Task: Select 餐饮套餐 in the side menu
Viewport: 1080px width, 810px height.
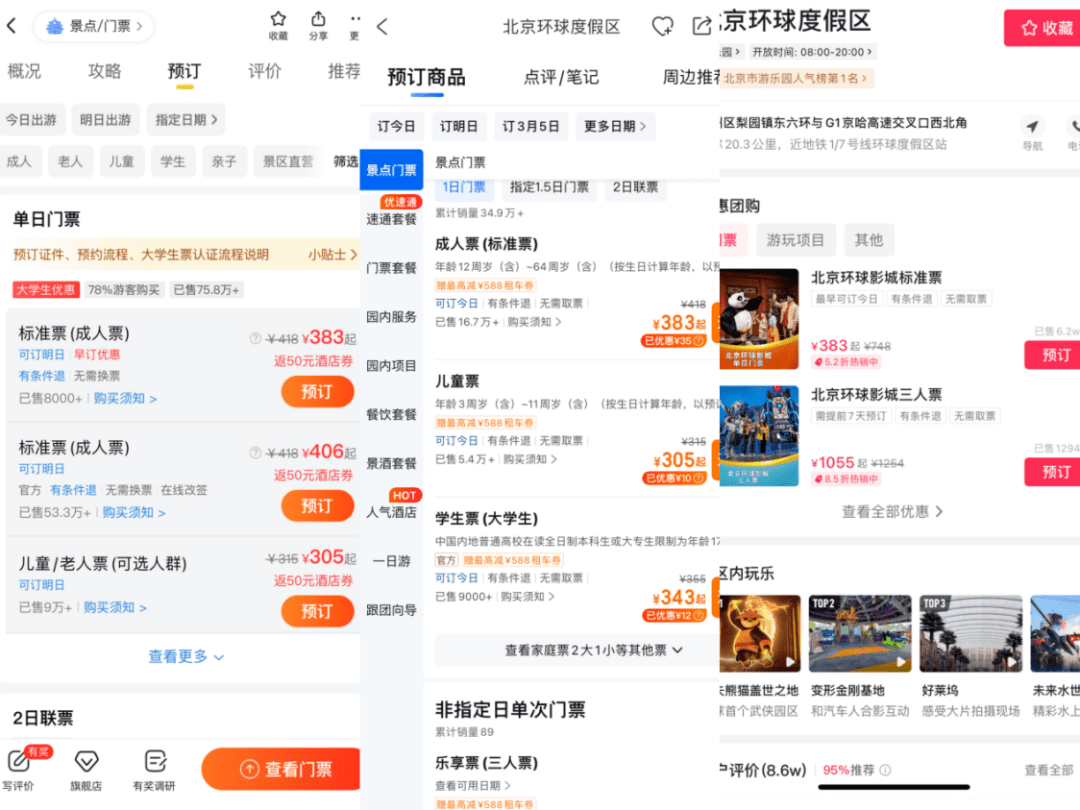Action: point(391,415)
